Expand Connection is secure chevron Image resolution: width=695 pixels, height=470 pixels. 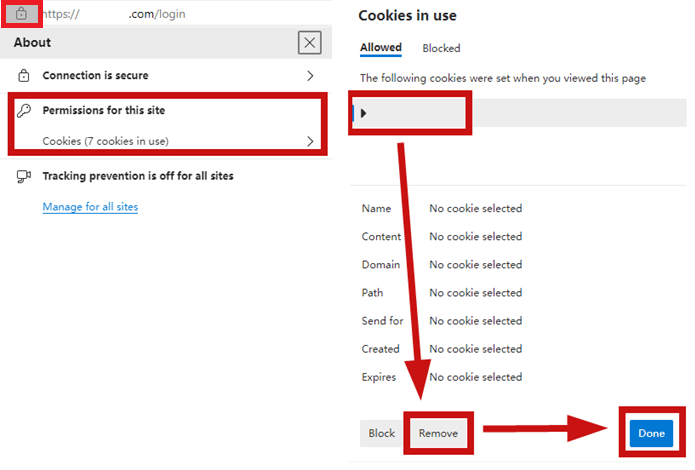(x=310, y=76)
